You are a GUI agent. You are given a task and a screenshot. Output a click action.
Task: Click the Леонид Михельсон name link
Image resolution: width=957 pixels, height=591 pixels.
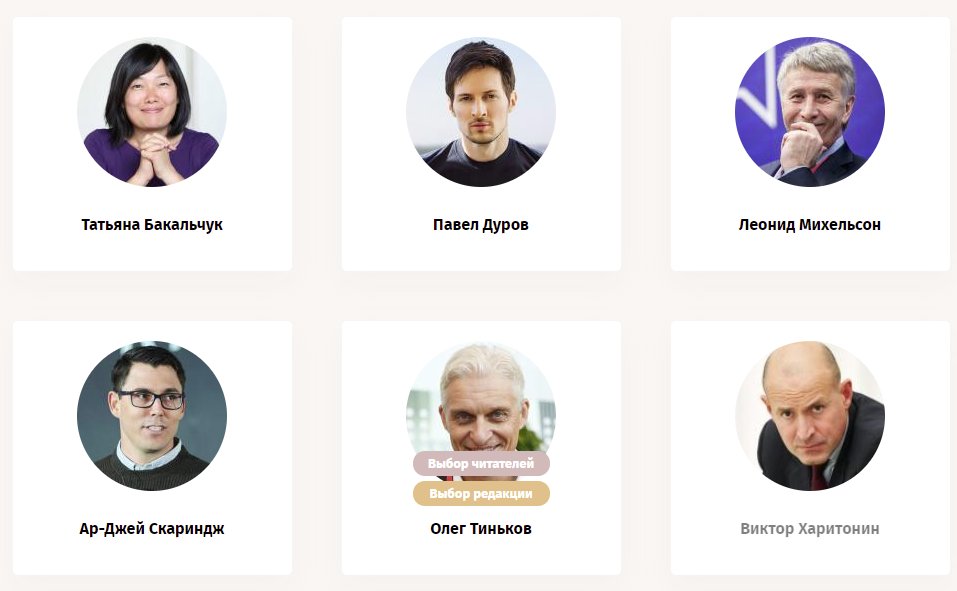(810, 225)
